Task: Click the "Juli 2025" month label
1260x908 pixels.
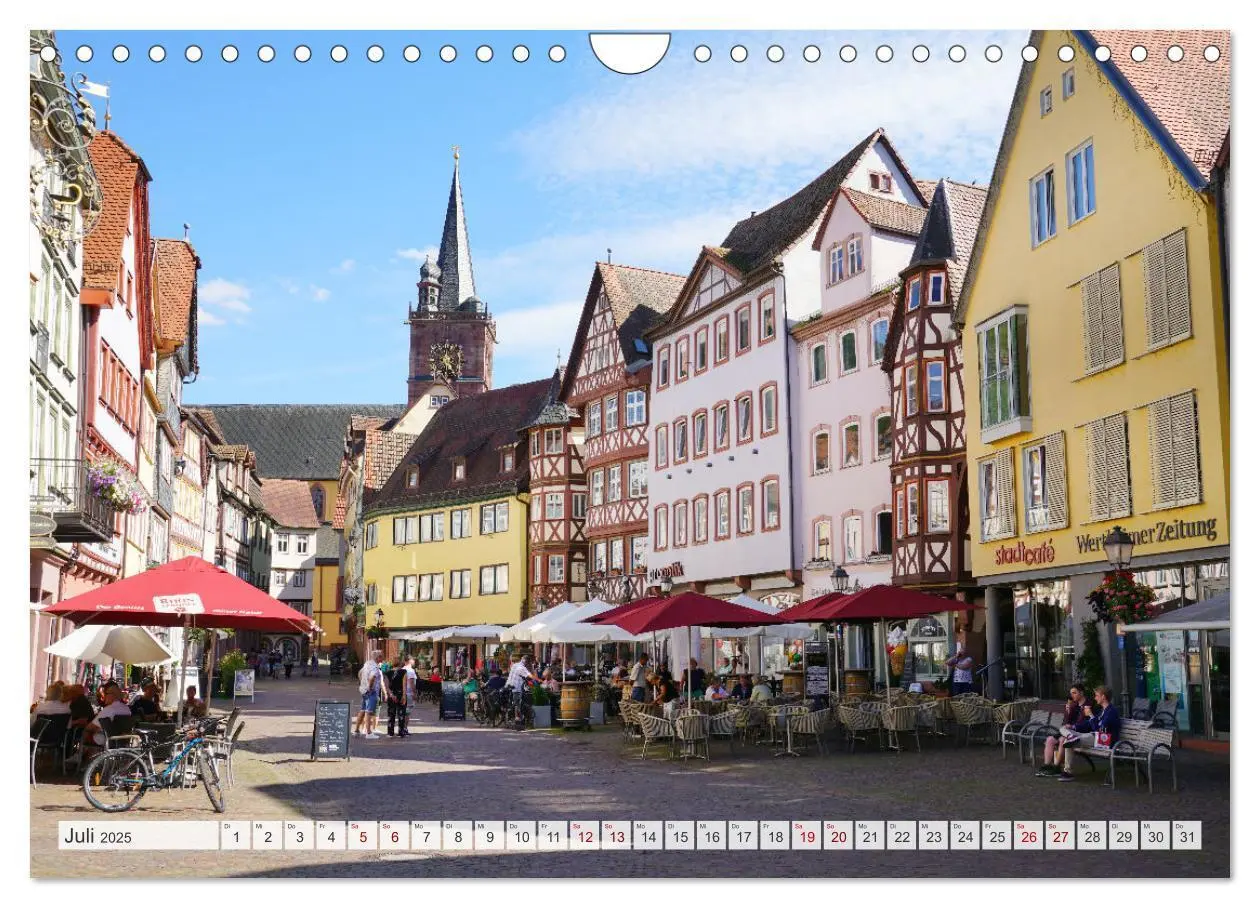Action: [x=98, y=836]
